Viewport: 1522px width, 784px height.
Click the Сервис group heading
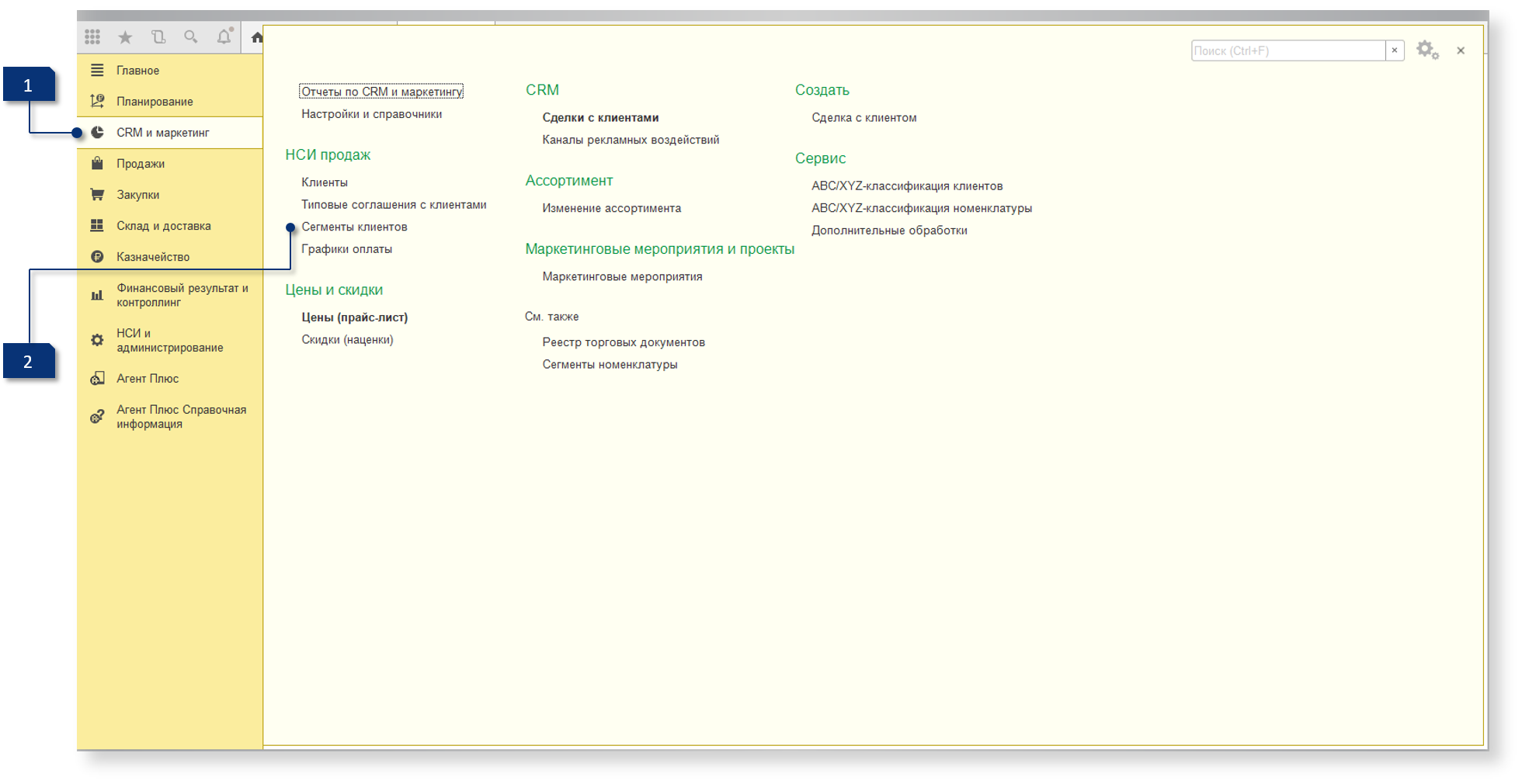pos(821,158)
